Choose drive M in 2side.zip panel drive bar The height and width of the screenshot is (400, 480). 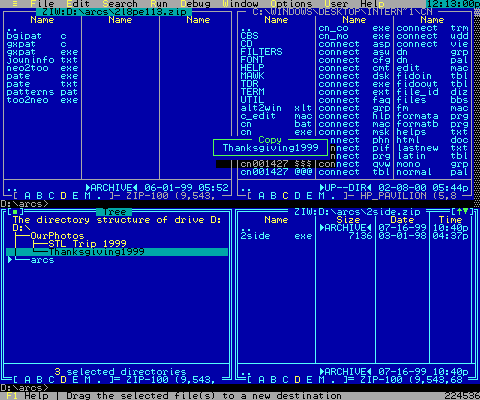(x=321, y=380)
